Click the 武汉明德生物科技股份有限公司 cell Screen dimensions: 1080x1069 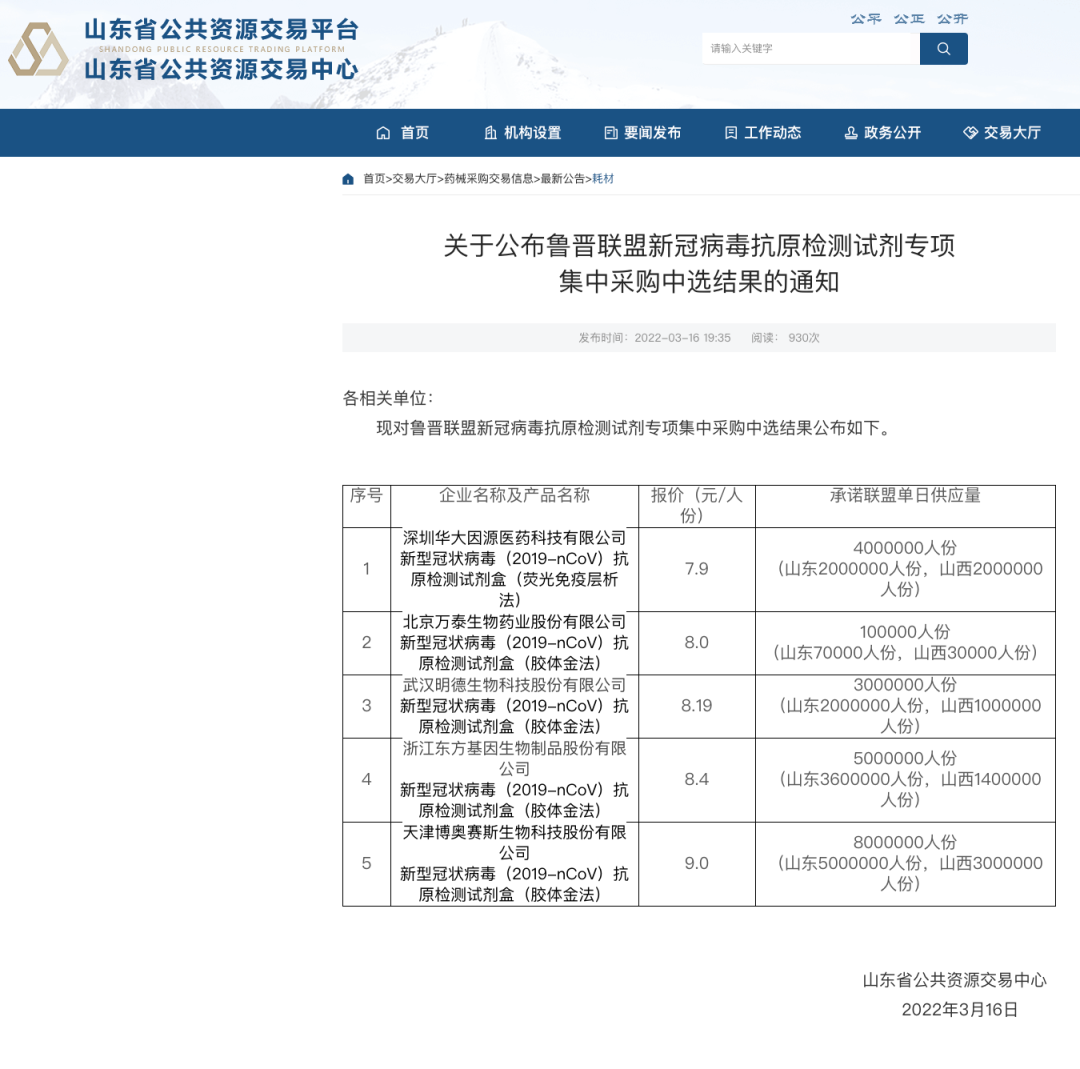[515, 706]
